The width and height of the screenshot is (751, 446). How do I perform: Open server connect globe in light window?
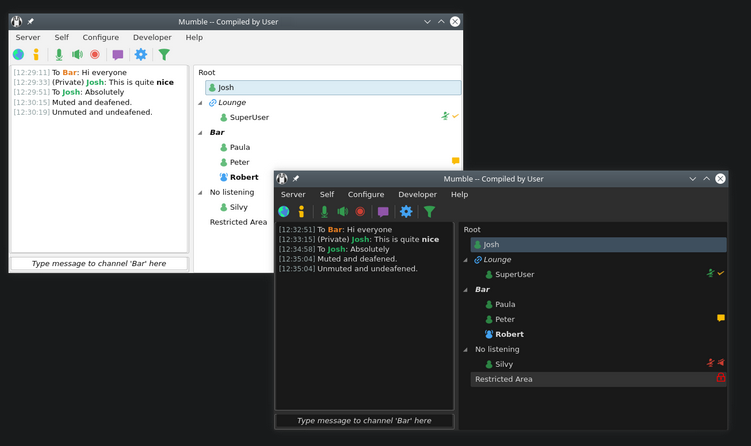pos(18,55)
